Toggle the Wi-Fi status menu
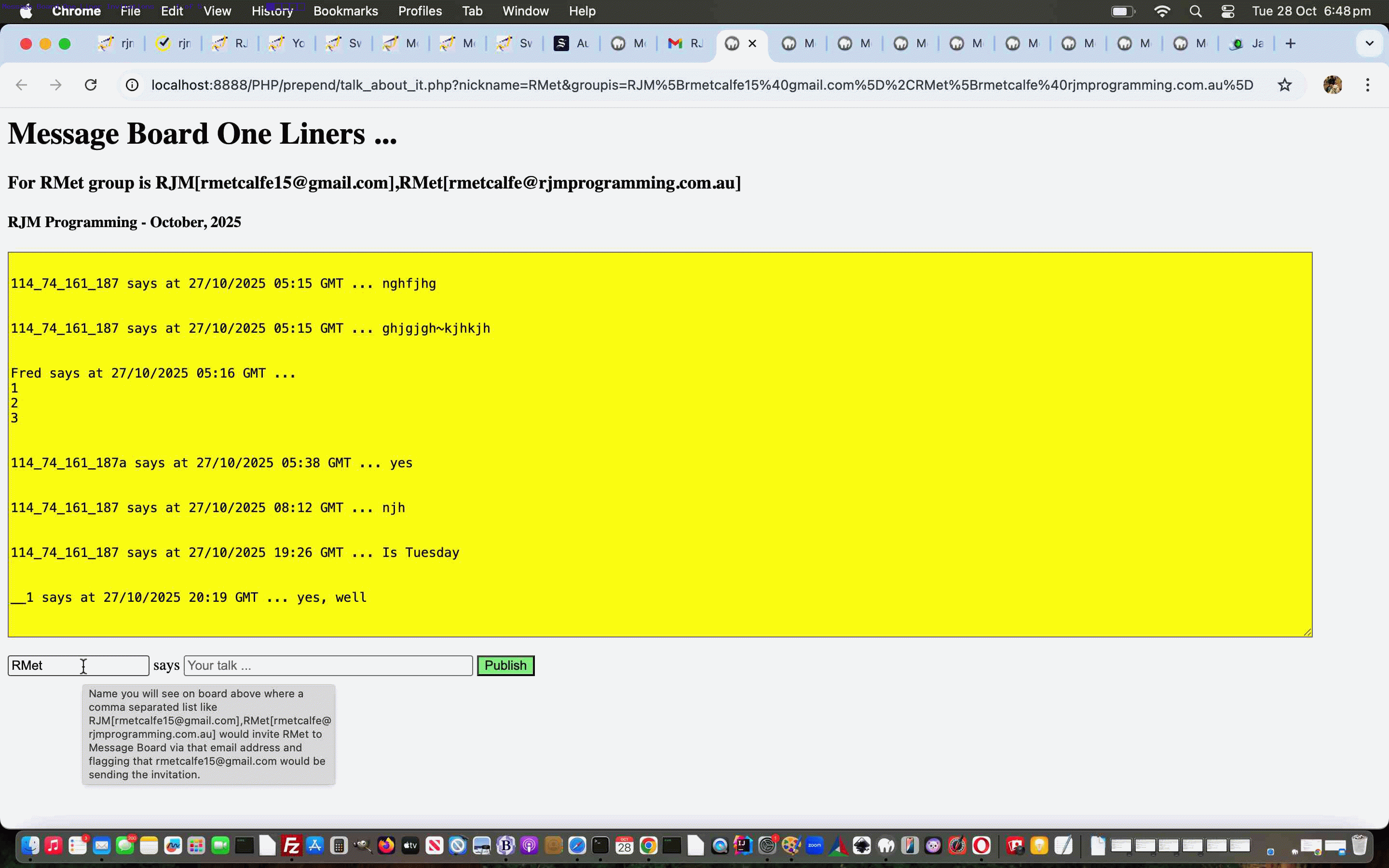1389x868 pixels. [x=1162, y=12]
